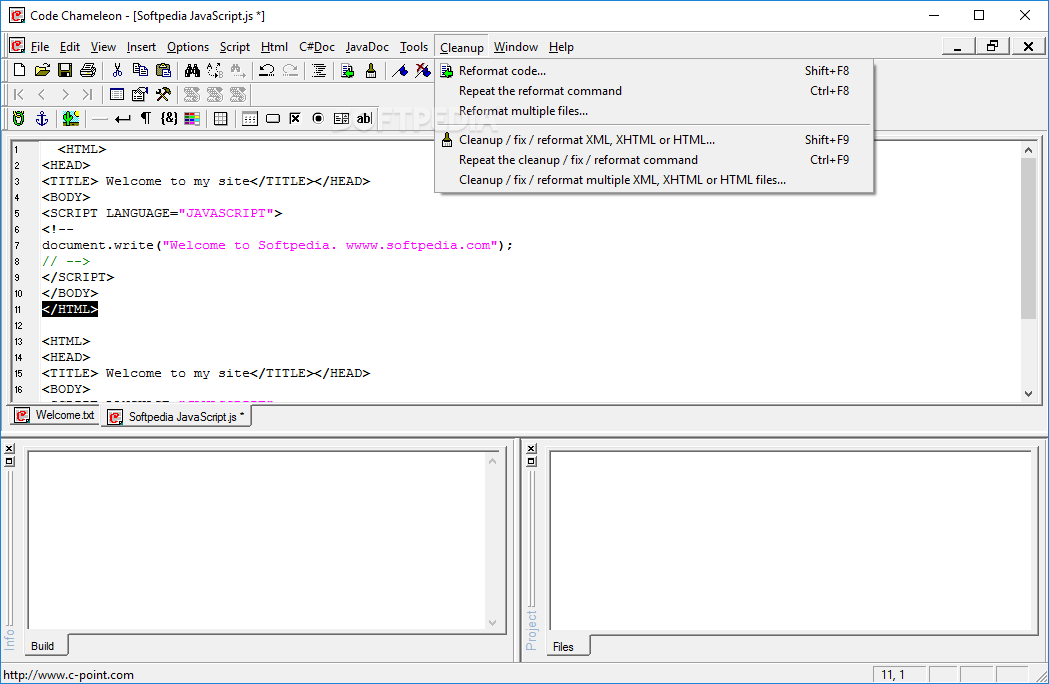The height and width of the screenshot is (684, 1049).
Task: Insert line break arrow icon
Action: pos(122,118)
